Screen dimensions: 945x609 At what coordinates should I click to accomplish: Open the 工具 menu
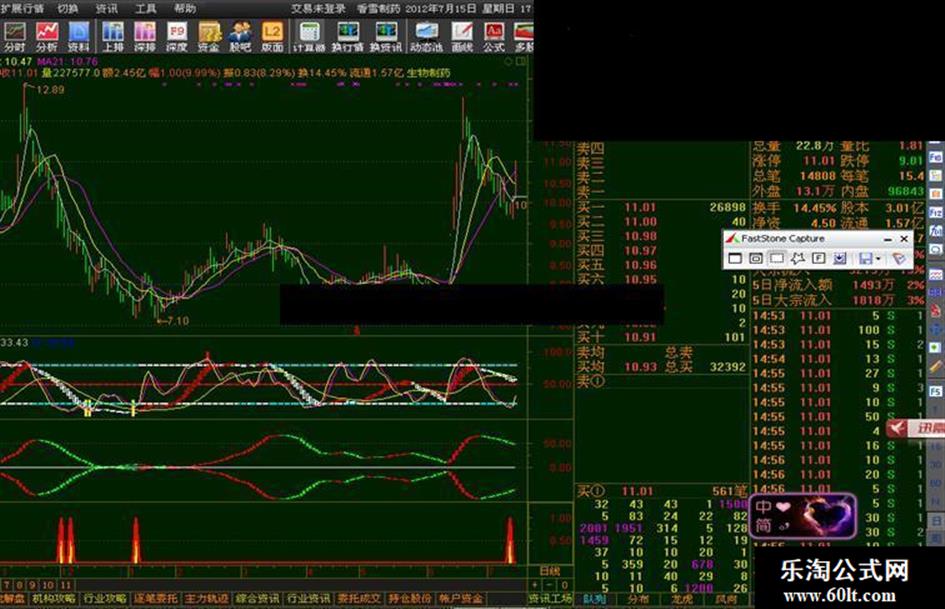click(146, 8)
